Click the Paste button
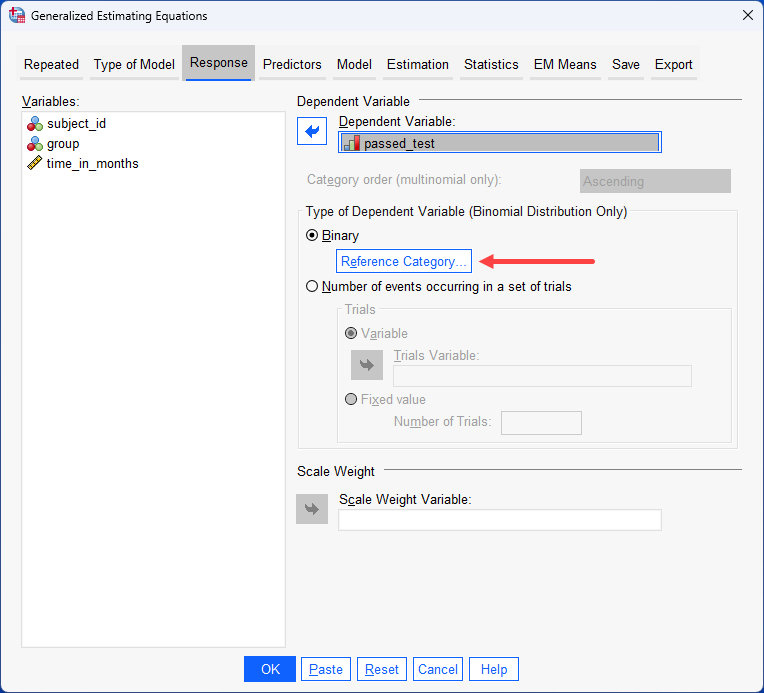764x693 pixels. click(326, 669)
